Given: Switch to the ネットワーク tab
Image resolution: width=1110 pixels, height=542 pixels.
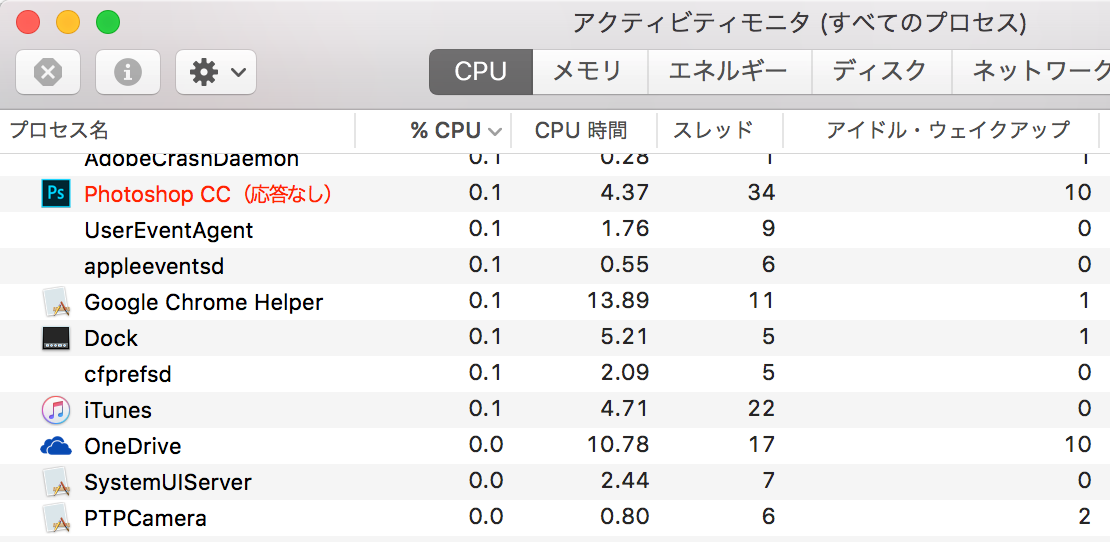Looking at the screenshot, I should 1032,71.
